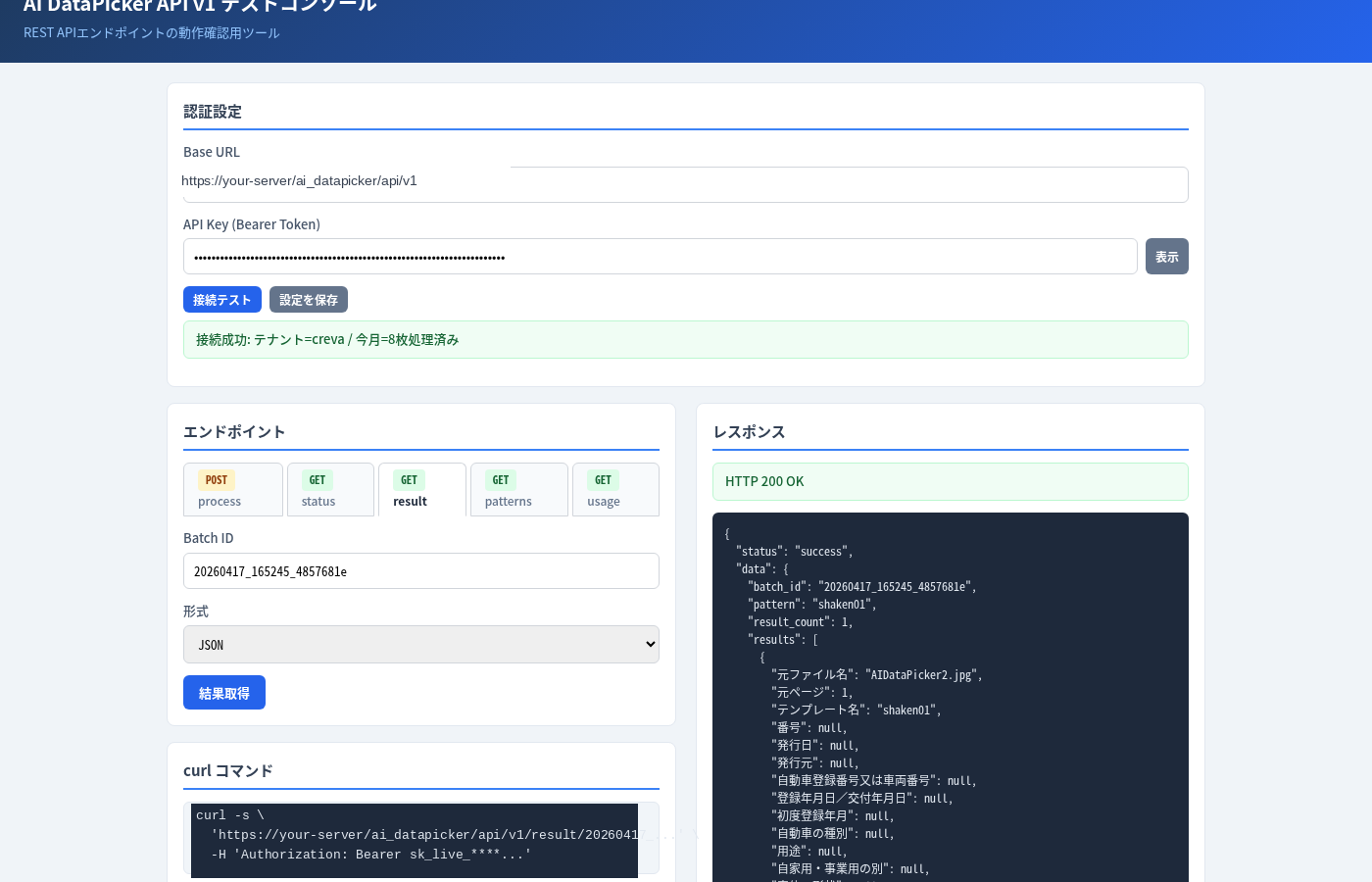This screenshot has height=882, width=1372.
Task: Click the Batch ID input field
Action: (x=421, y=570)
